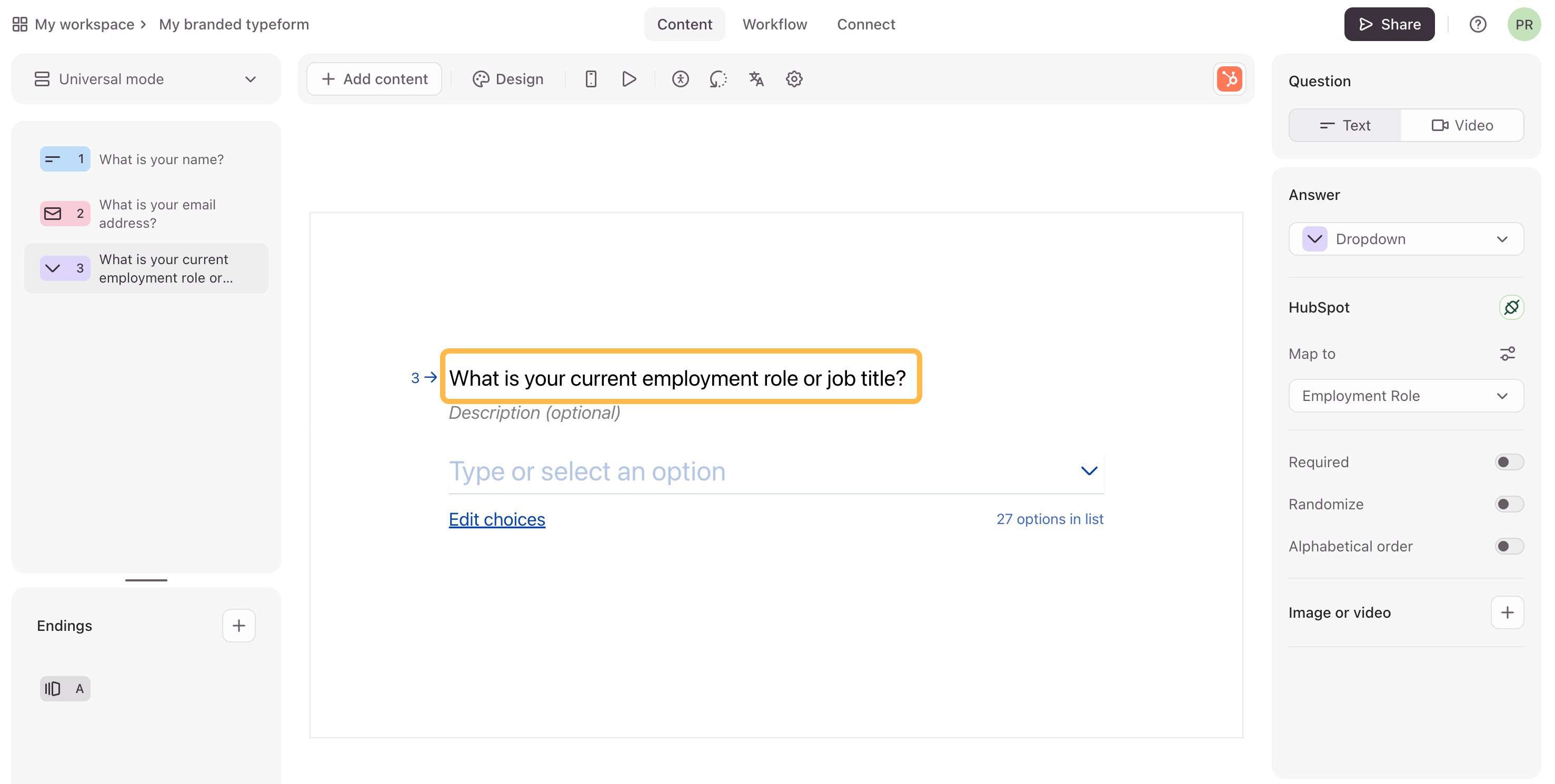Open the translations language icon
Image resolution: width=1555 pixels, height=784 pixels.
(756, 79)
